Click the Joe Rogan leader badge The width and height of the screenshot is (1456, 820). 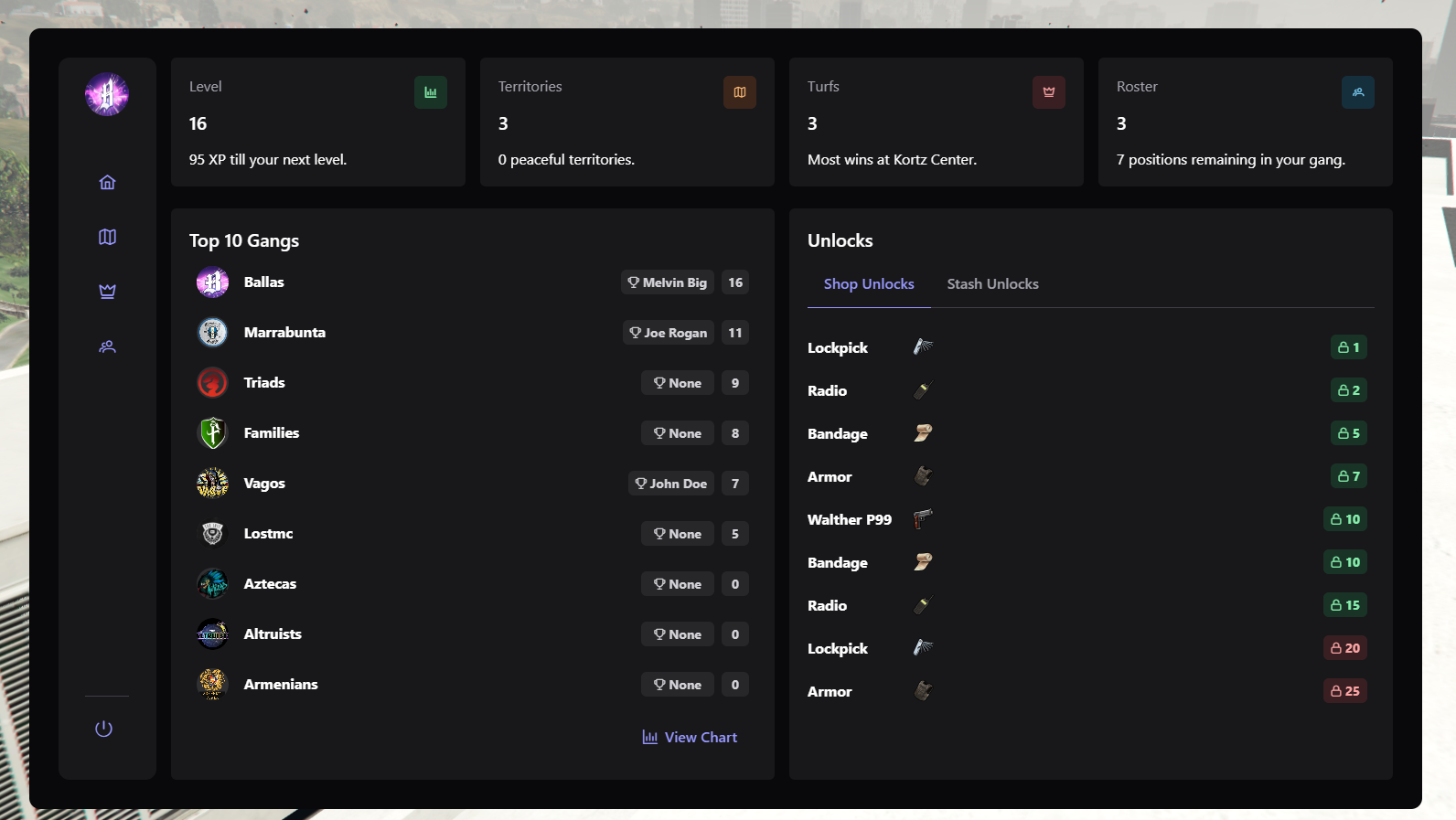click(x=668, y=333)
